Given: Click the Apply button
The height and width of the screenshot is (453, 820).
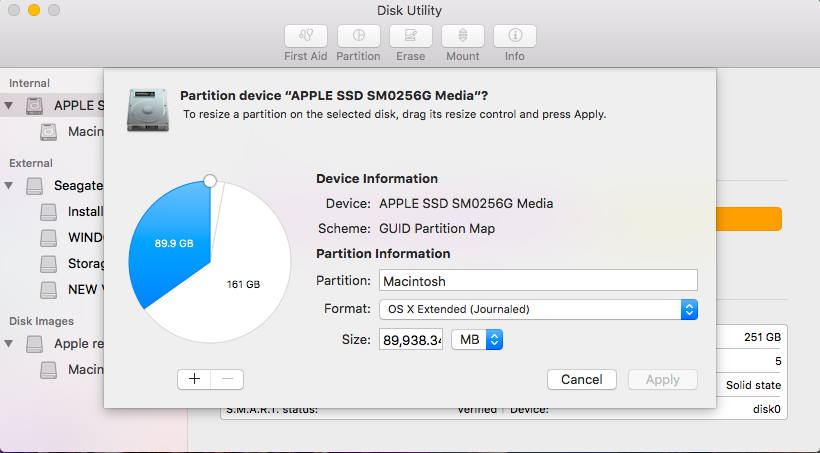Looking at the screenshot, I should [x=663, y=379].
